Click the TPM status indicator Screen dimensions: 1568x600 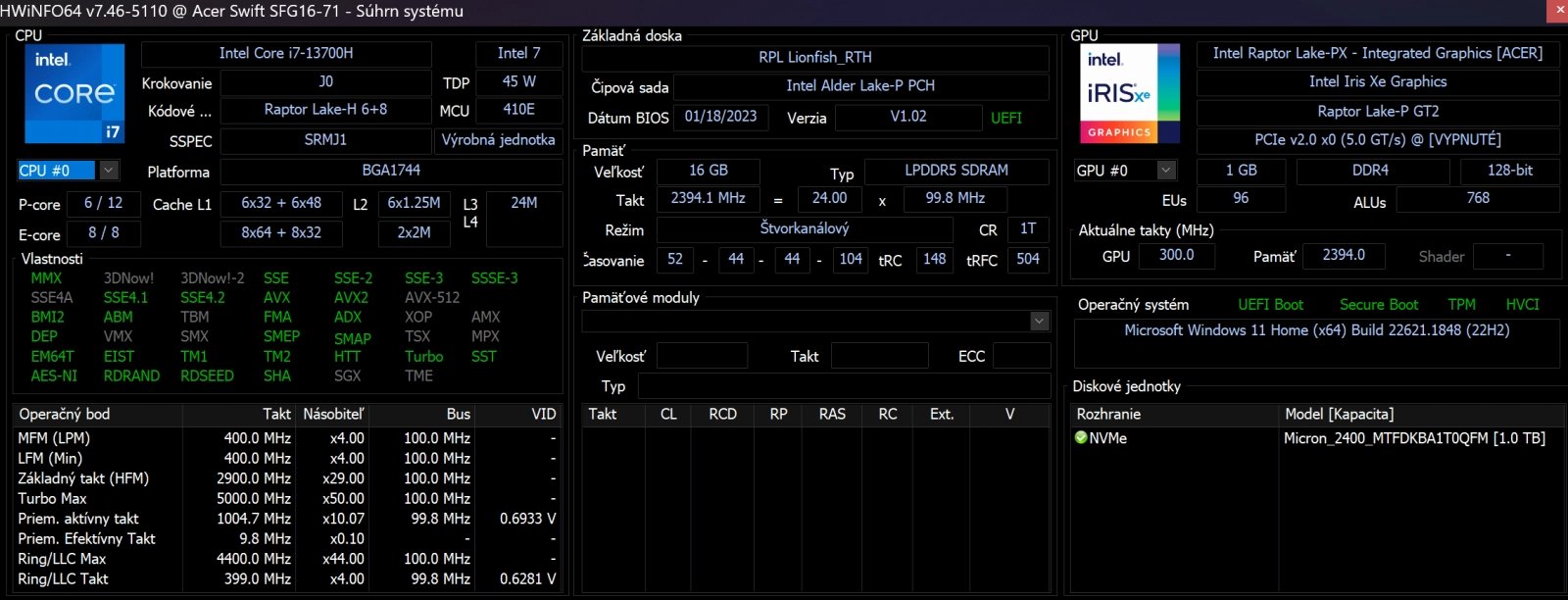[x=1461, y=305]
